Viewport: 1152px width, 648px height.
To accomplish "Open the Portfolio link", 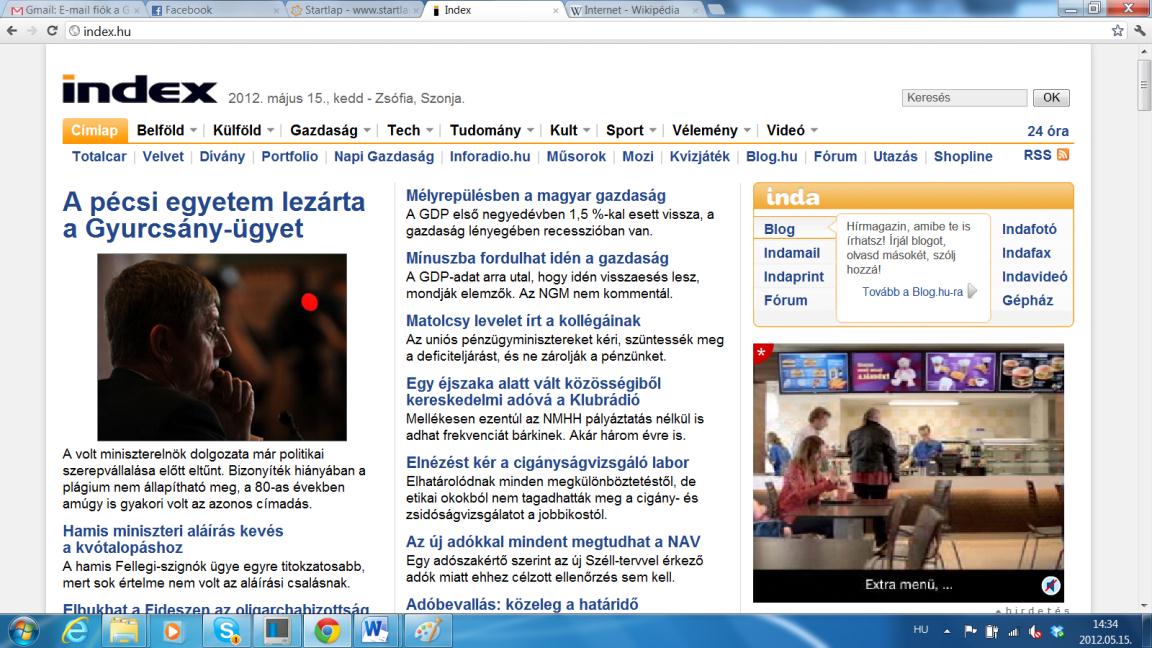I will [289, 156].
